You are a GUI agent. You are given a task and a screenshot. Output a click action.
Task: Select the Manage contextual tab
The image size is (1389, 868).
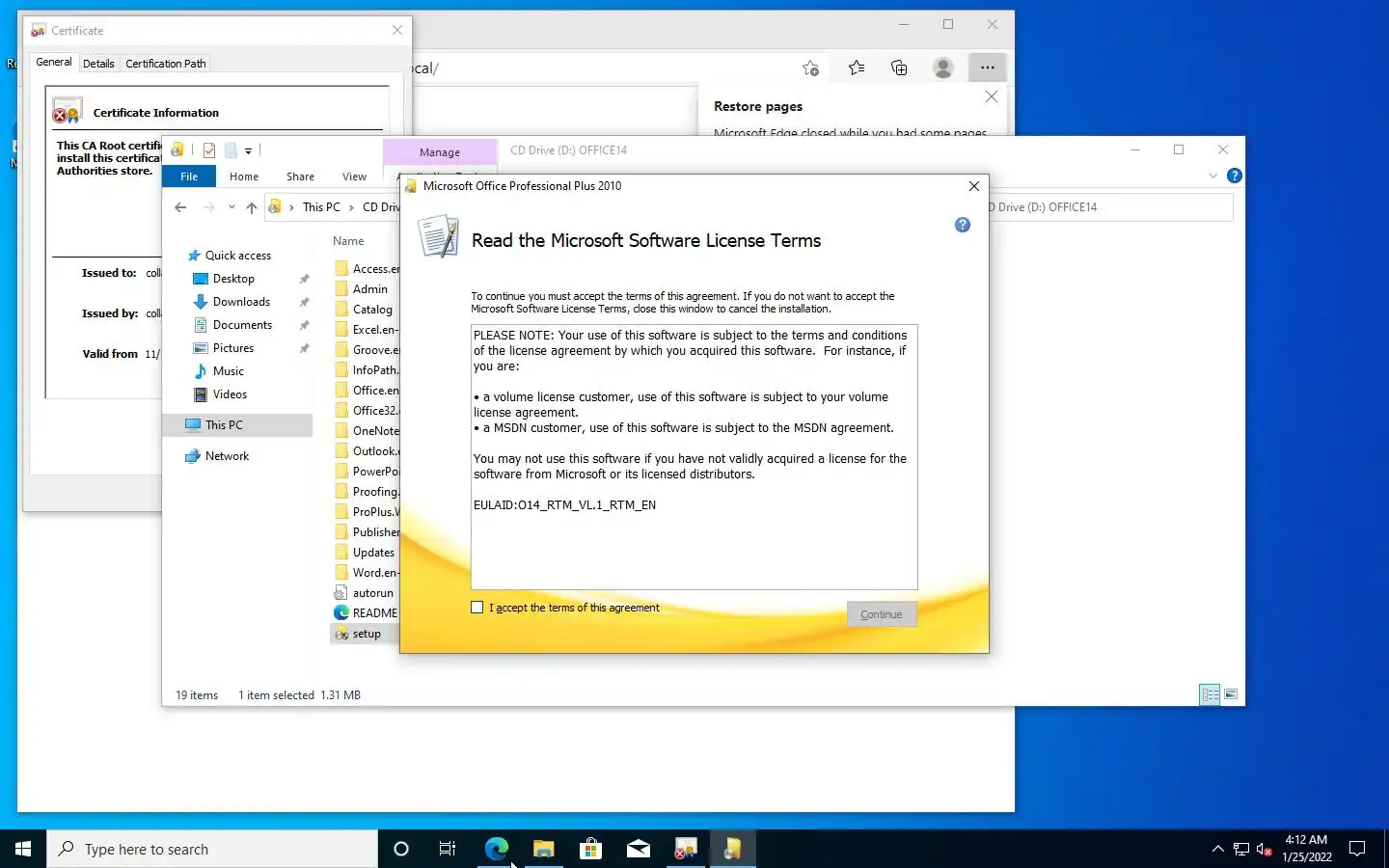pos(440,152)
